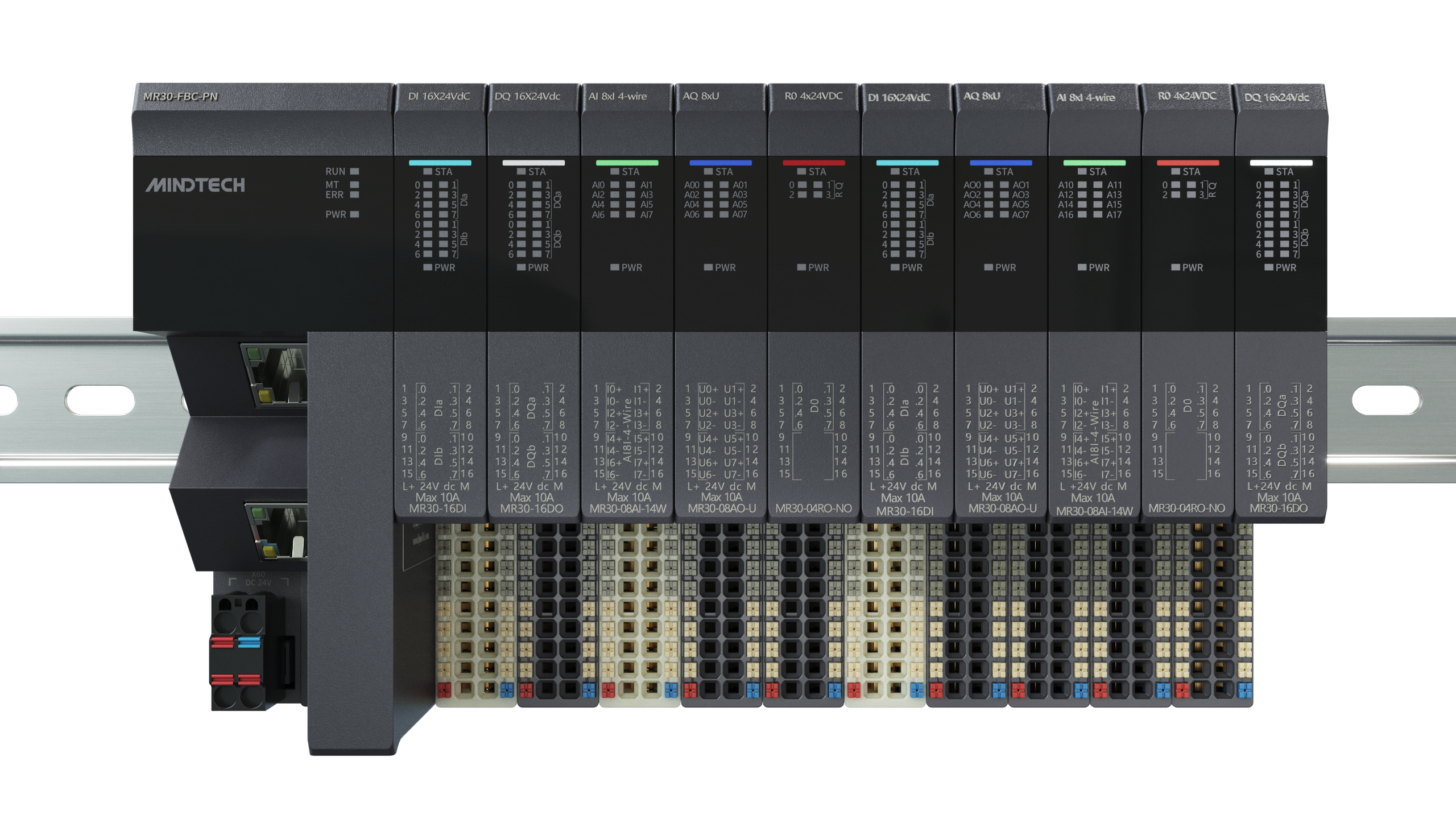Click PWR LED on AQ 8xU leftmost module
The height and width of the screenshot is (819, 1456).
tap(708, 267)
